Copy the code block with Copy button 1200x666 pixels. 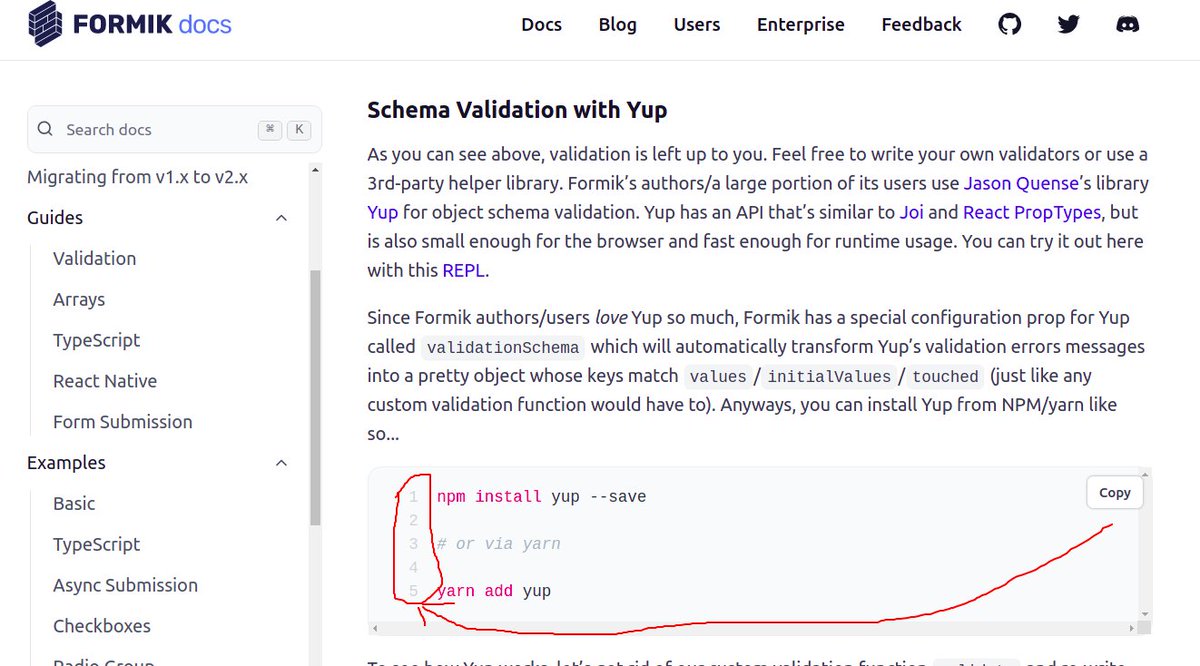(x=1114, y=492)
